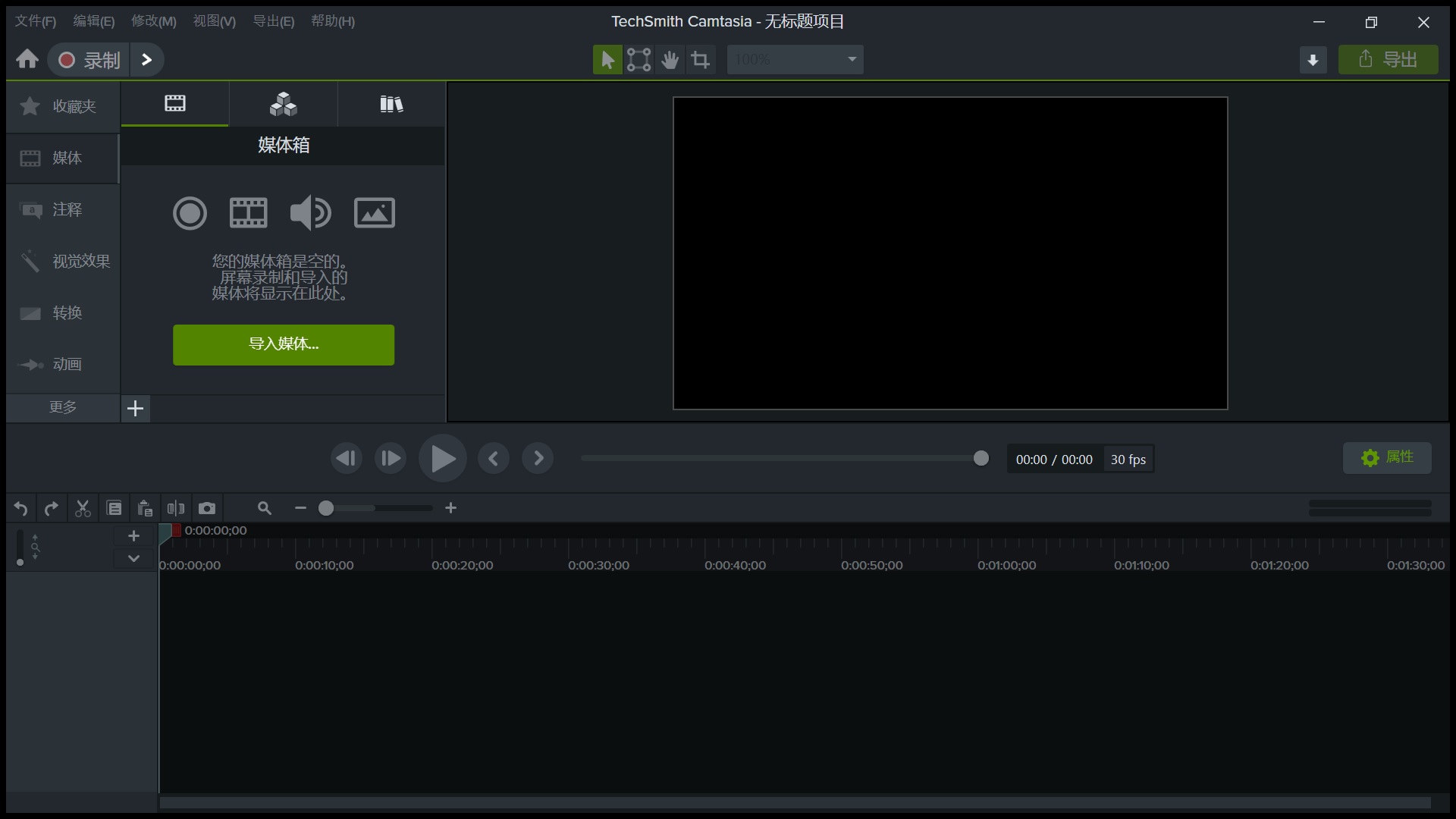The height and width of the screenshot is (819, 1456).
Task: Switch to the library books tab
Action: point(391,104)
